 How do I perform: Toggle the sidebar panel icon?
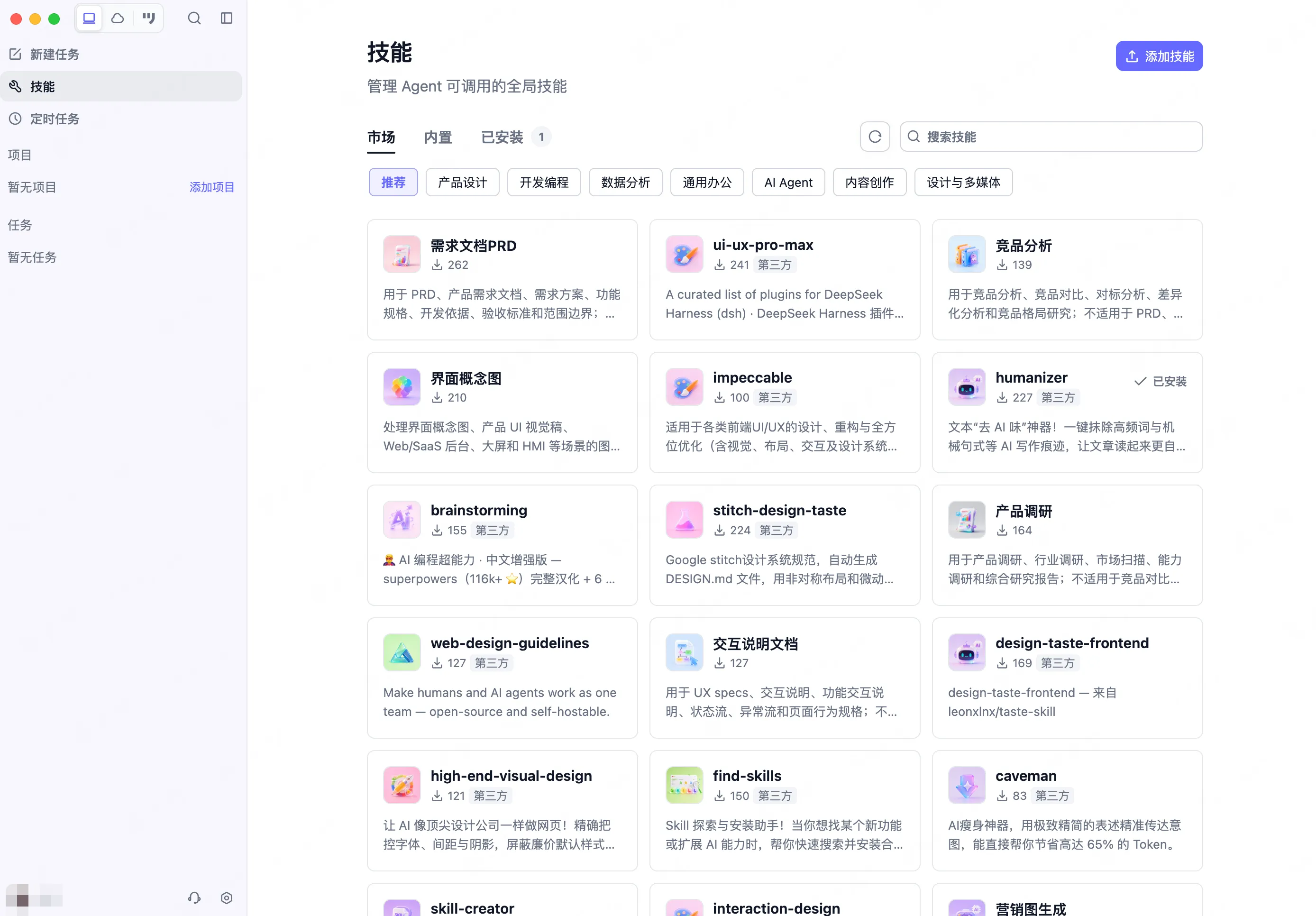click(x=227, y=18)
